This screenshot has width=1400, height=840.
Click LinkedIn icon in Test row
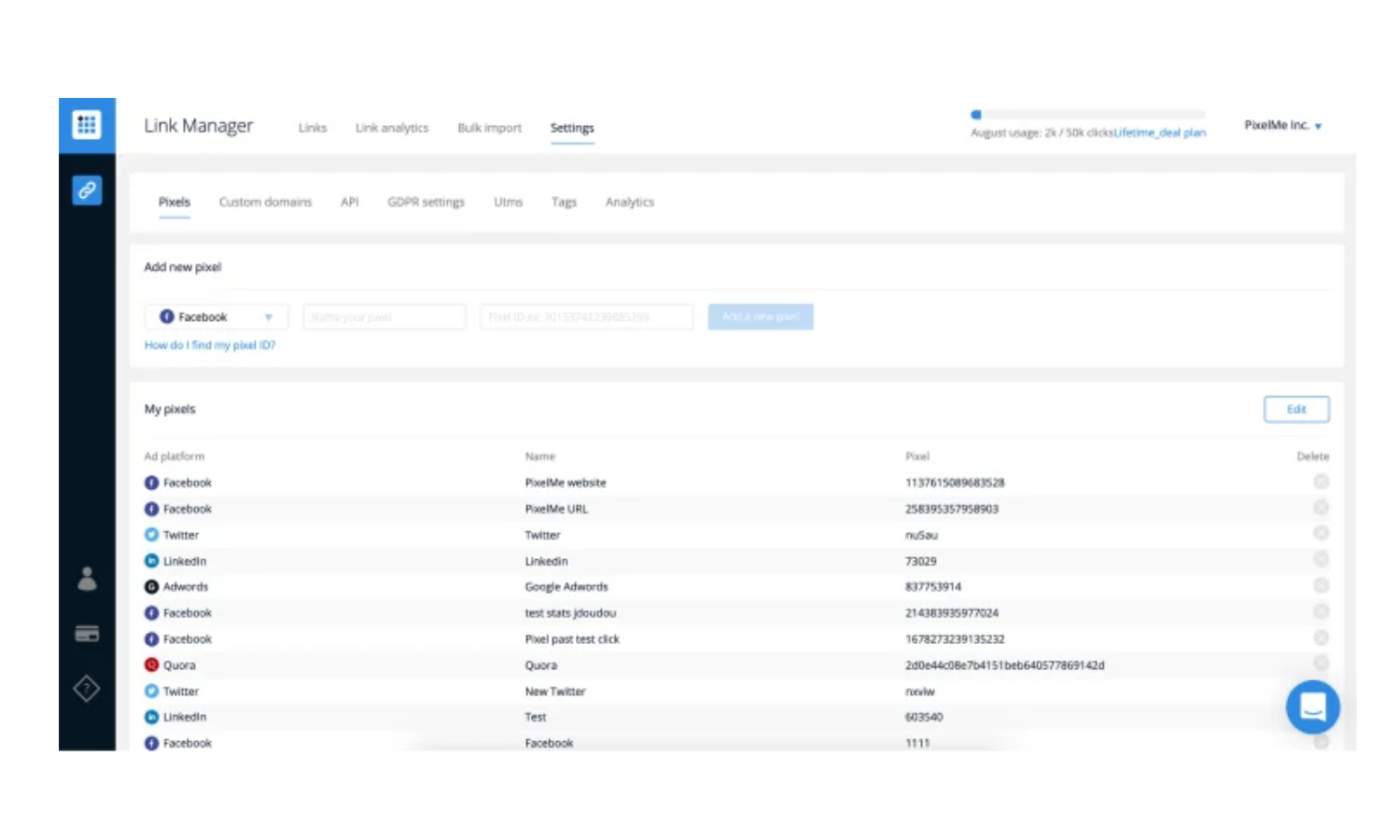pyautogui.click(x=151, y=717)
